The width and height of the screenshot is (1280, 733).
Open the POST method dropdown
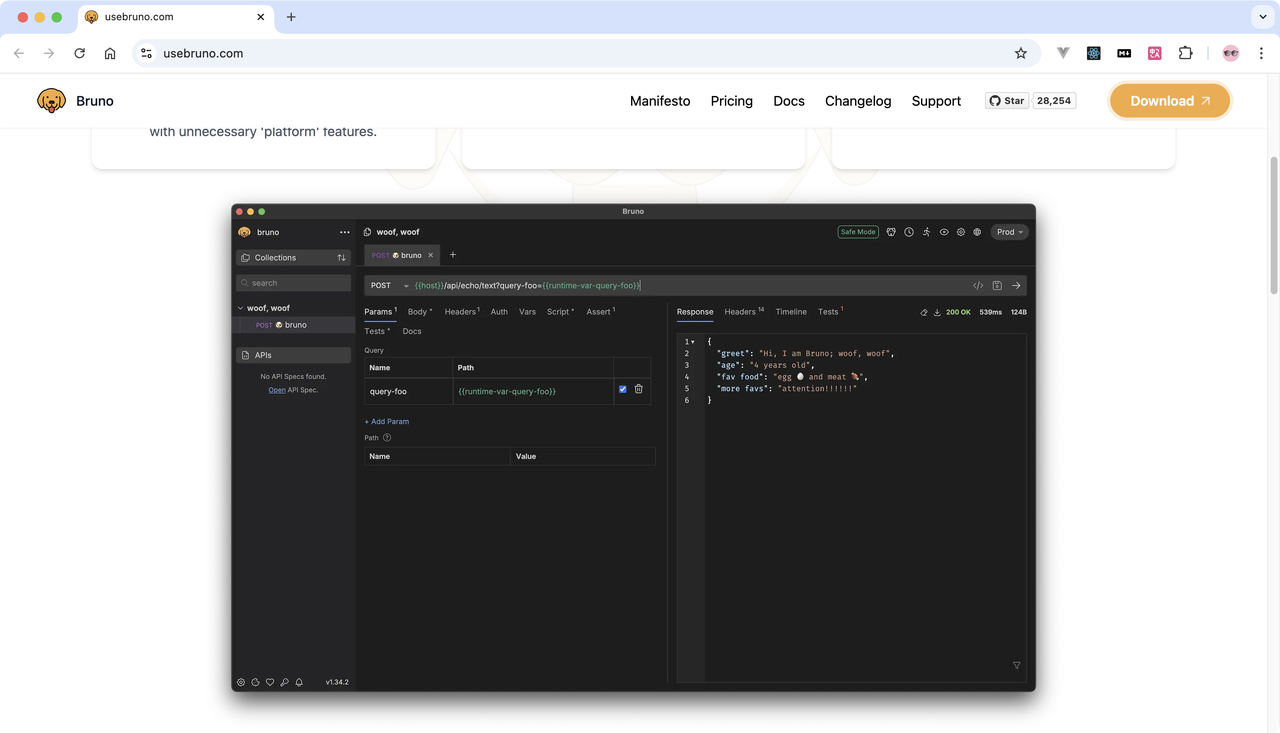390,286
